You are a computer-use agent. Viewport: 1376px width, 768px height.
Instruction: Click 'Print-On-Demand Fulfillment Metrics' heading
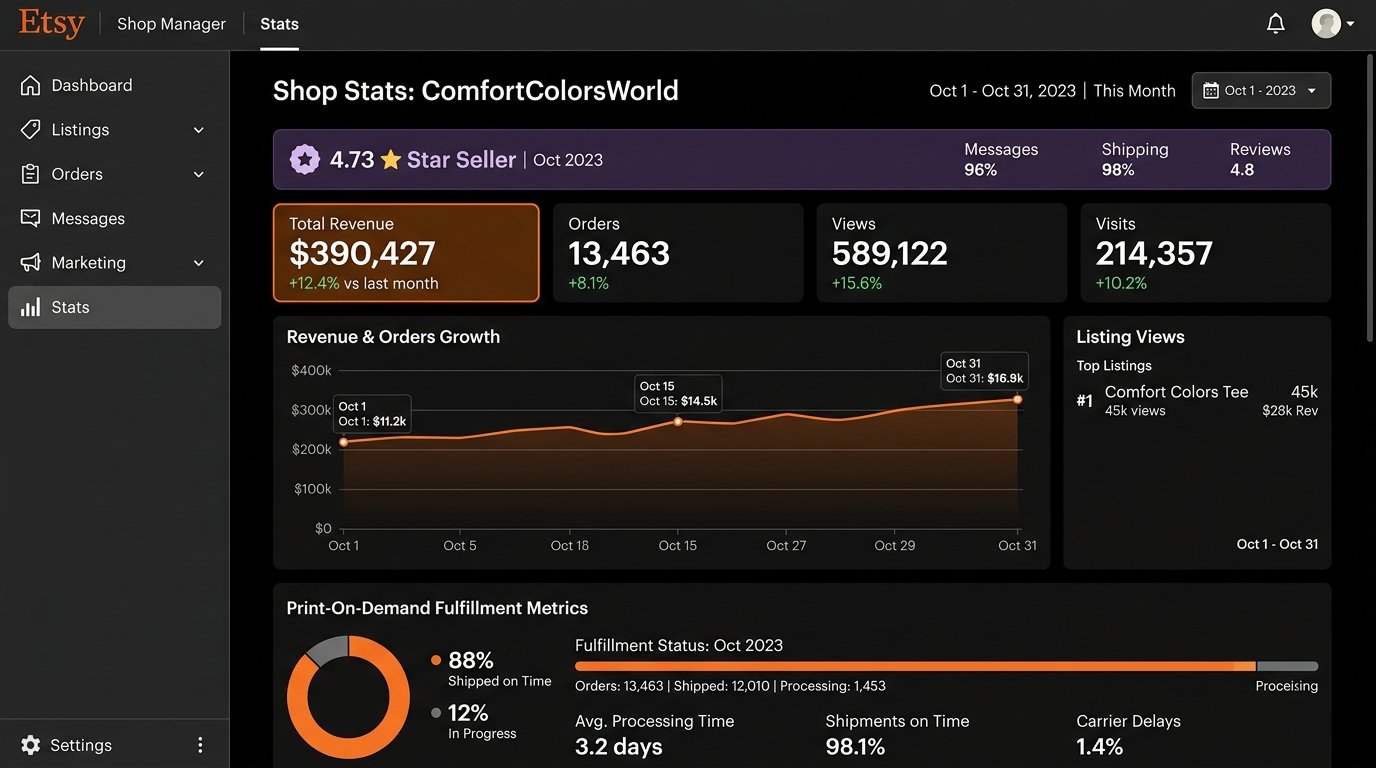[437, 608]
